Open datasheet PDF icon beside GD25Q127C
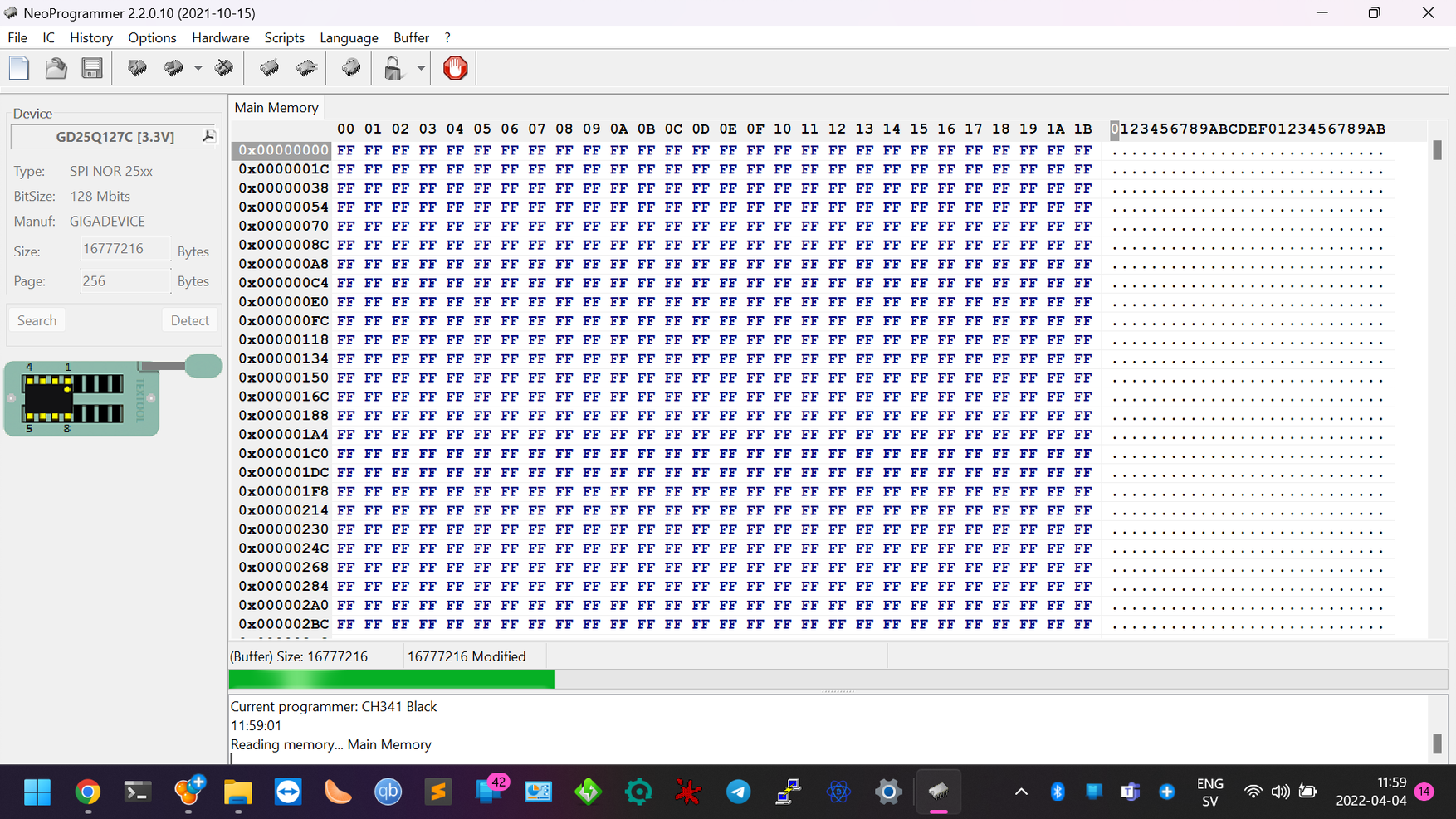The image size is (1456, 819). coord(208,136)
